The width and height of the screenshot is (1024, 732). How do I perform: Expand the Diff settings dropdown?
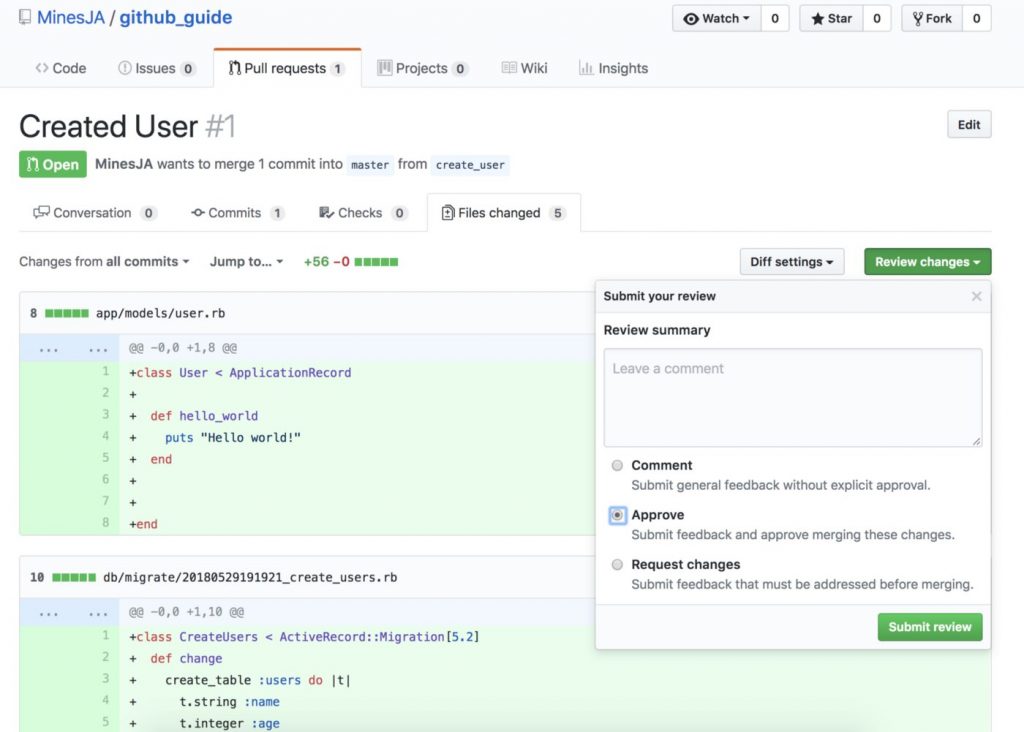pyautogui.click(x=792, y=262)
